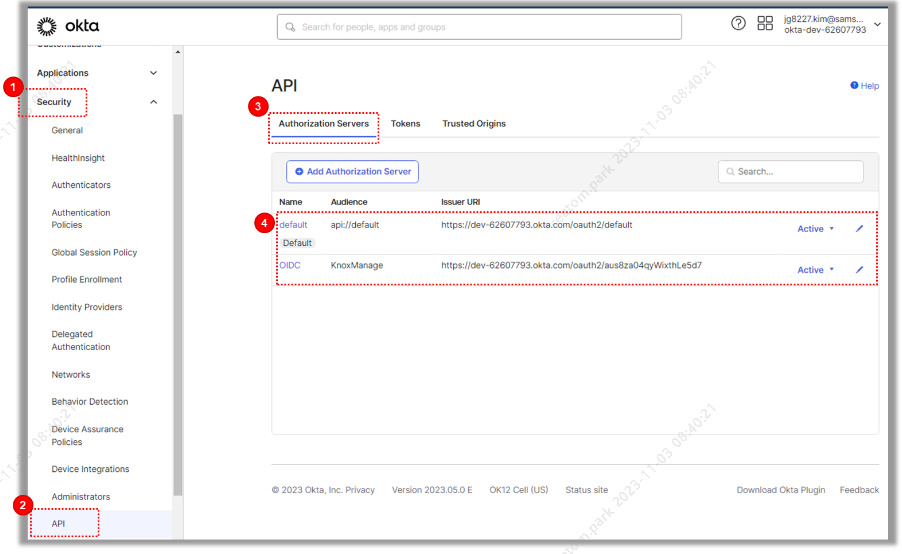The width and height of the screenshot is (902, 554).
Task: Click the pencil edit icon for default server
Action: pyautogui.click(x=859, y=228)
